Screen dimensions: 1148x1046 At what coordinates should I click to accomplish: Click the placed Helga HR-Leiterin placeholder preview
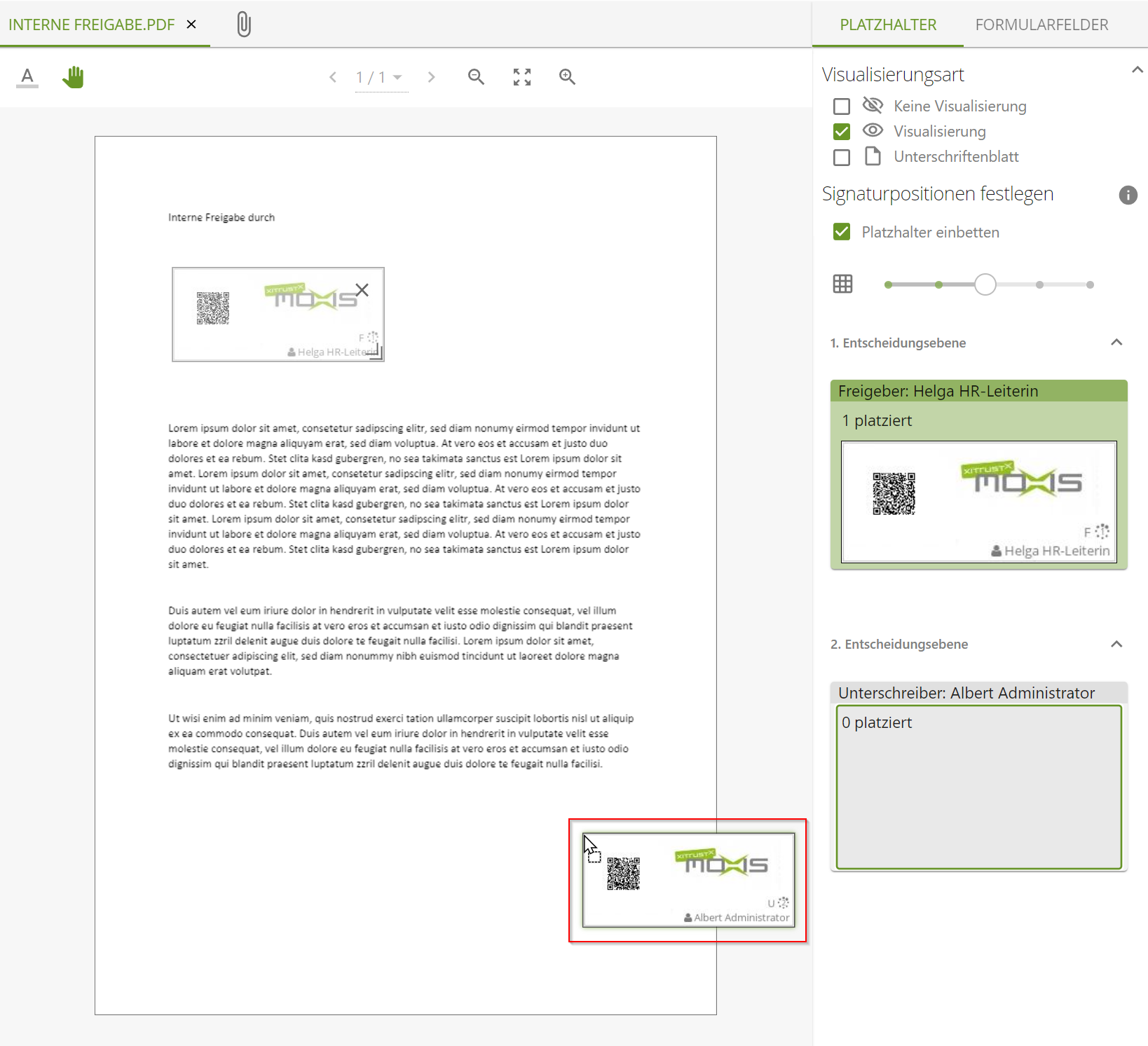(978, 502)
